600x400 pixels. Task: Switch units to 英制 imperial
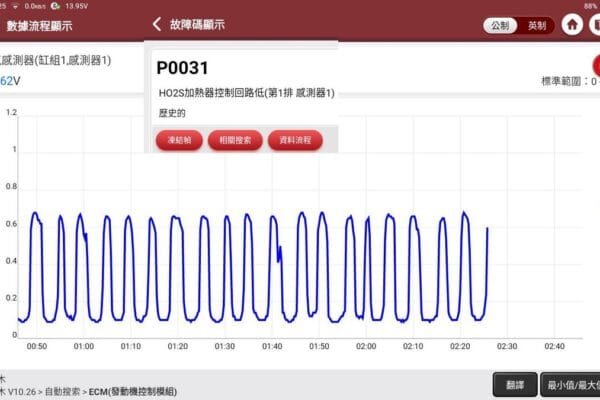(x=536, y=26)
